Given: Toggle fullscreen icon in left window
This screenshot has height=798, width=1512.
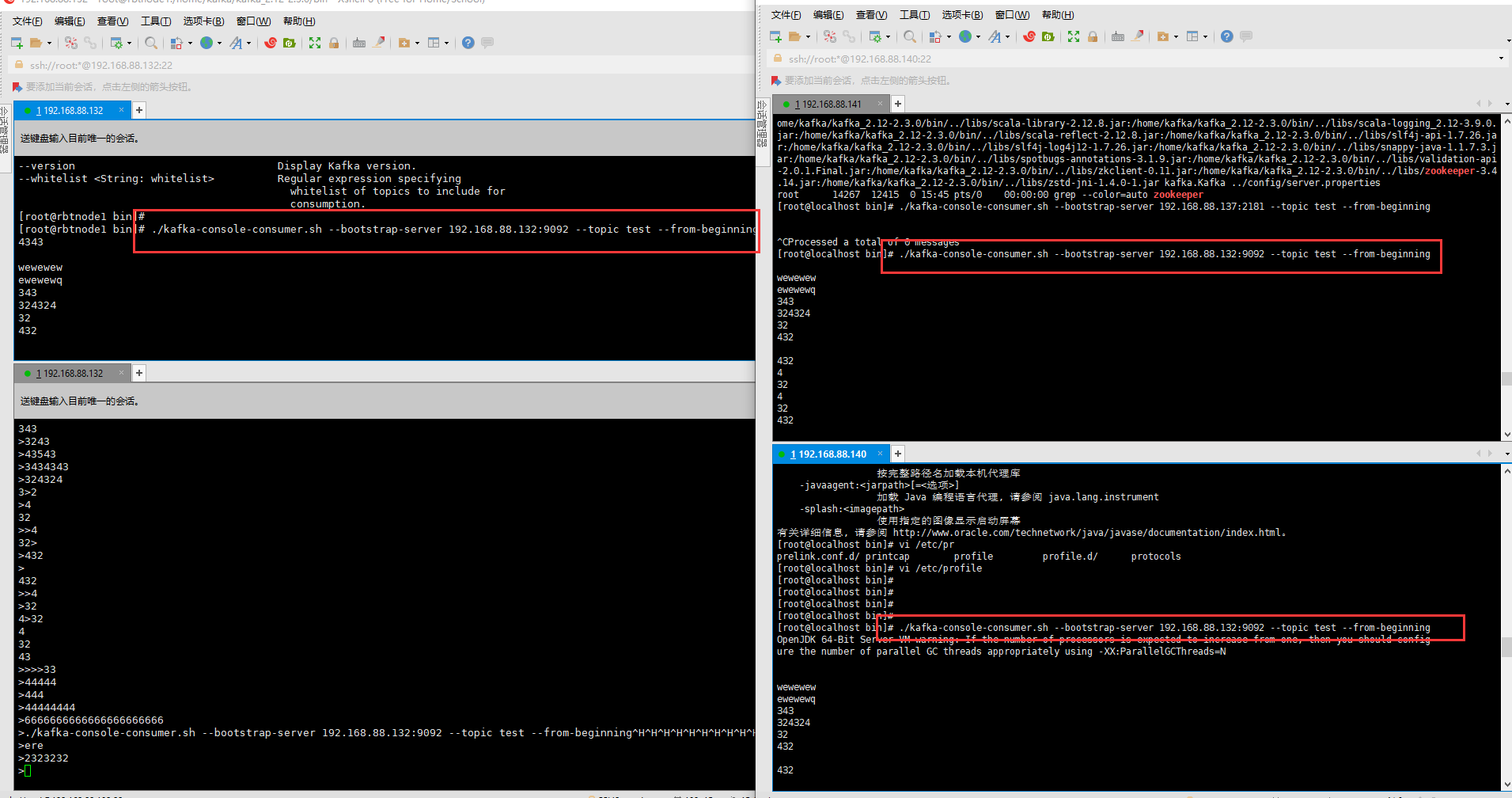Looking at the screenshot, I should pyautogui.click(x=315, y=43).
